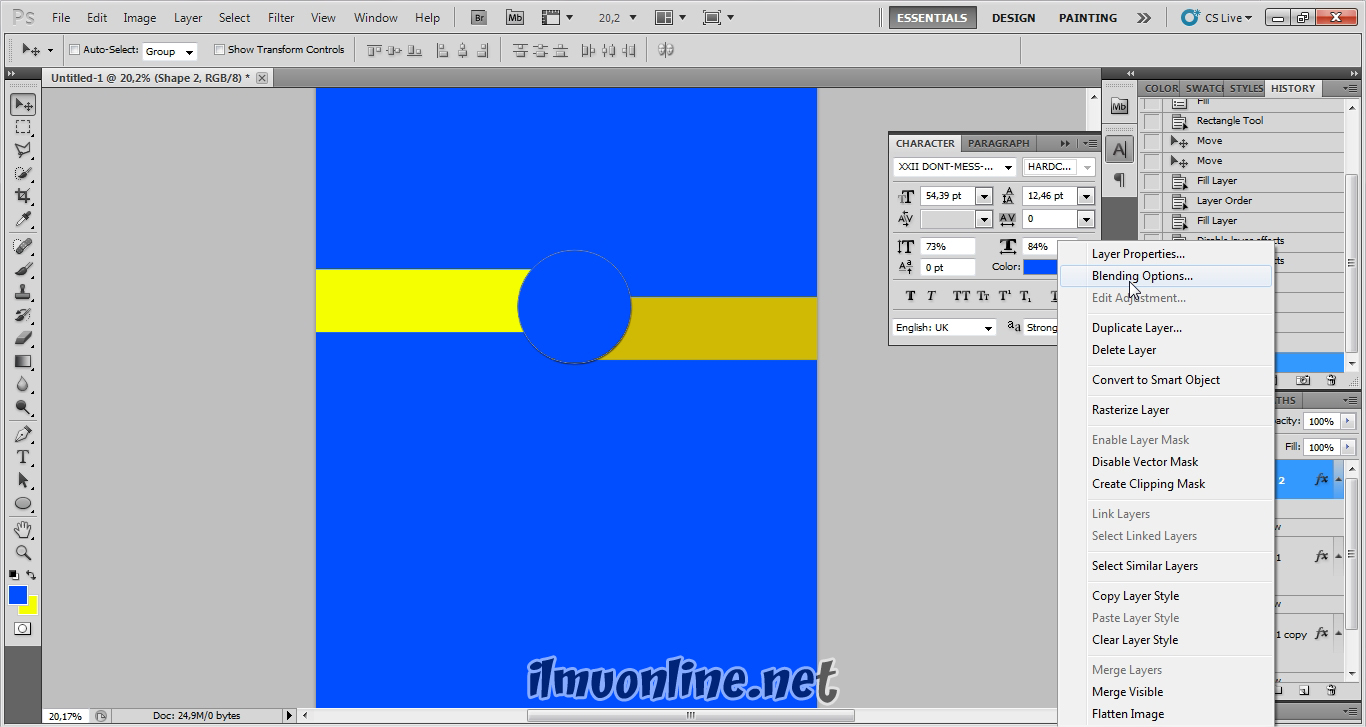This screenshot has width=1366, height=727.
Task: Select the Lasso tool
Action: tap(22, 150)
